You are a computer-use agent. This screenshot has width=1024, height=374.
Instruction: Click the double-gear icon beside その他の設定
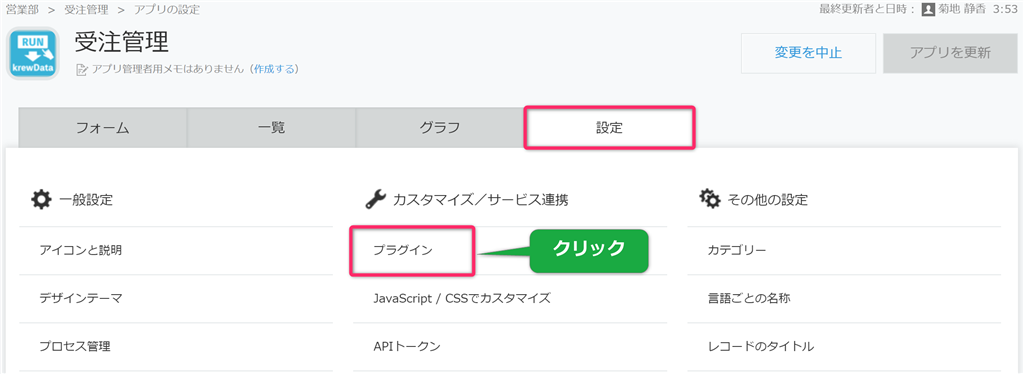click(x=710, y=198)
